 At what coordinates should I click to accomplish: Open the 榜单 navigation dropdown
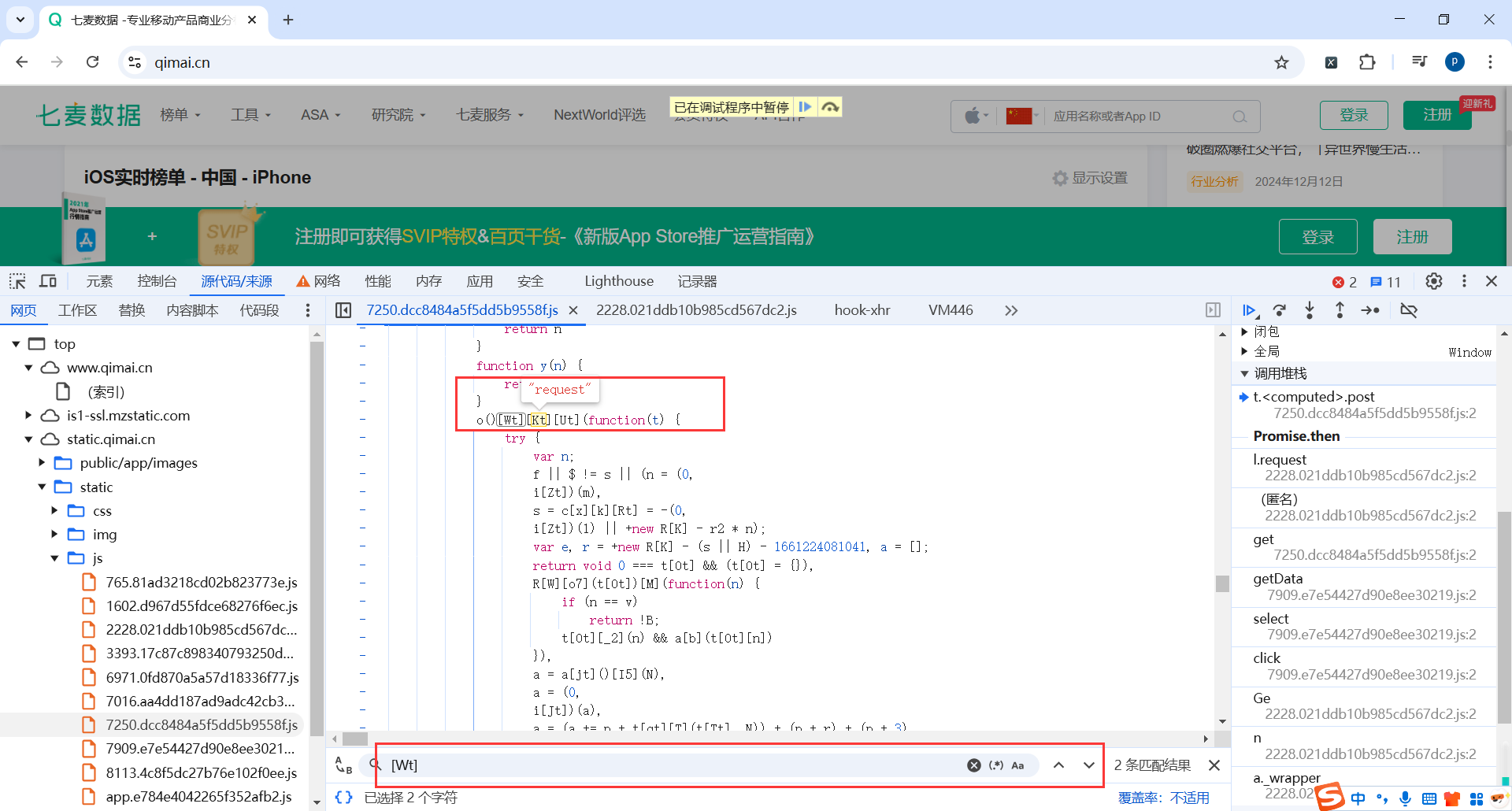coord(180,115)
